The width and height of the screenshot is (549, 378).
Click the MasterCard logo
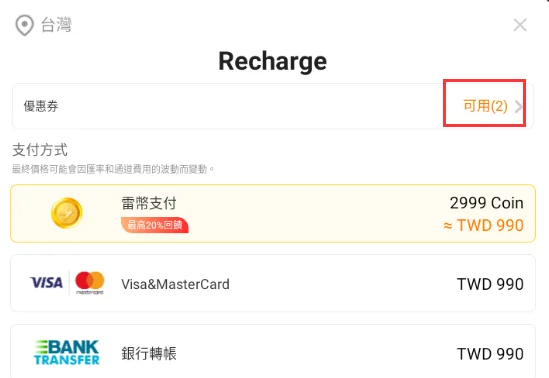pyautogui.click(x=90, y=283)
